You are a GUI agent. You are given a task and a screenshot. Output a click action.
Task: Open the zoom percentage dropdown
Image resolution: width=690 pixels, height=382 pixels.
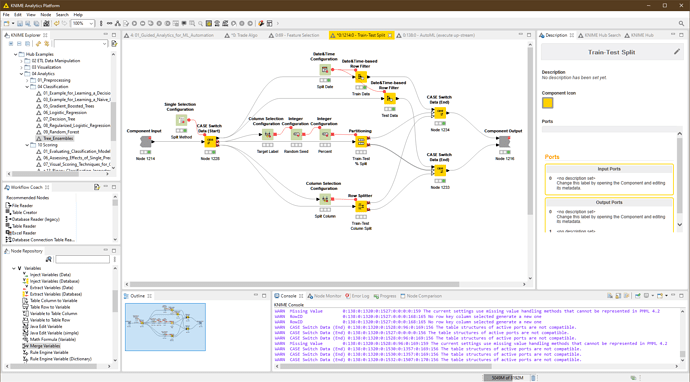click(x=92, y=23)
